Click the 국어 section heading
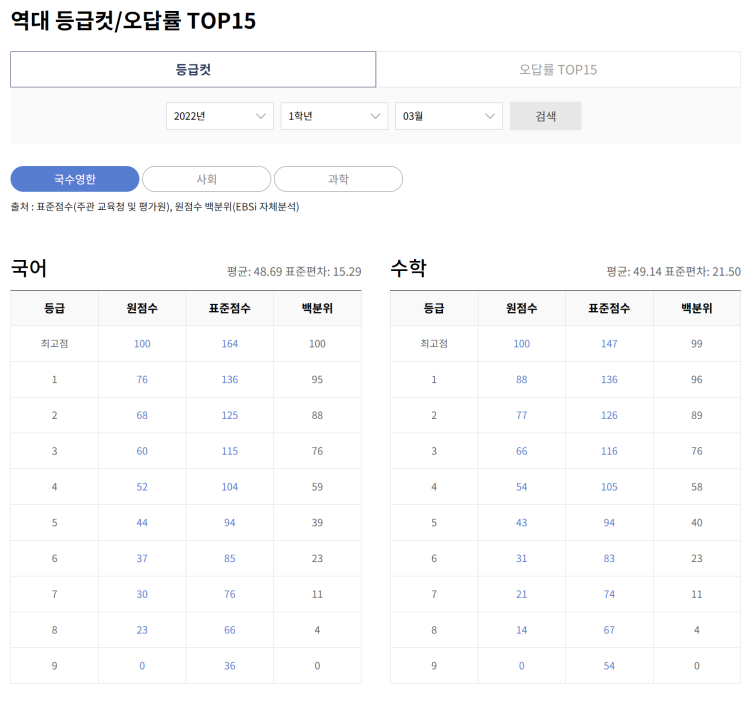This screenshot has width=750, height=709. coord(29,268)
